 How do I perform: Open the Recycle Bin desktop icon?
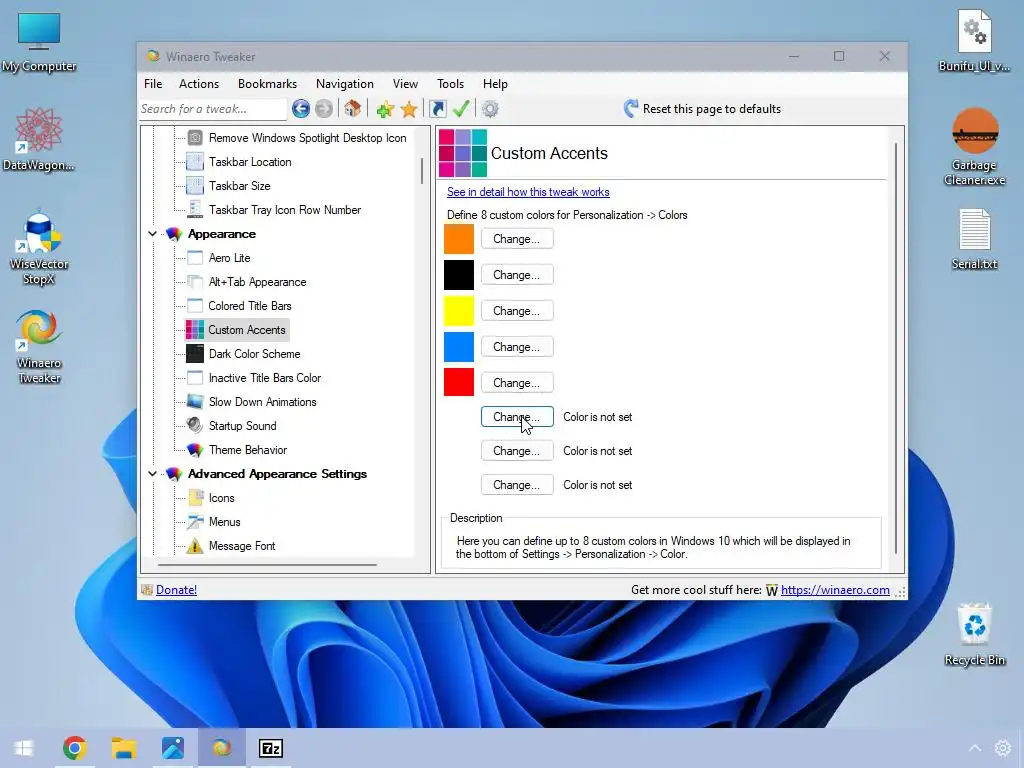974,635
